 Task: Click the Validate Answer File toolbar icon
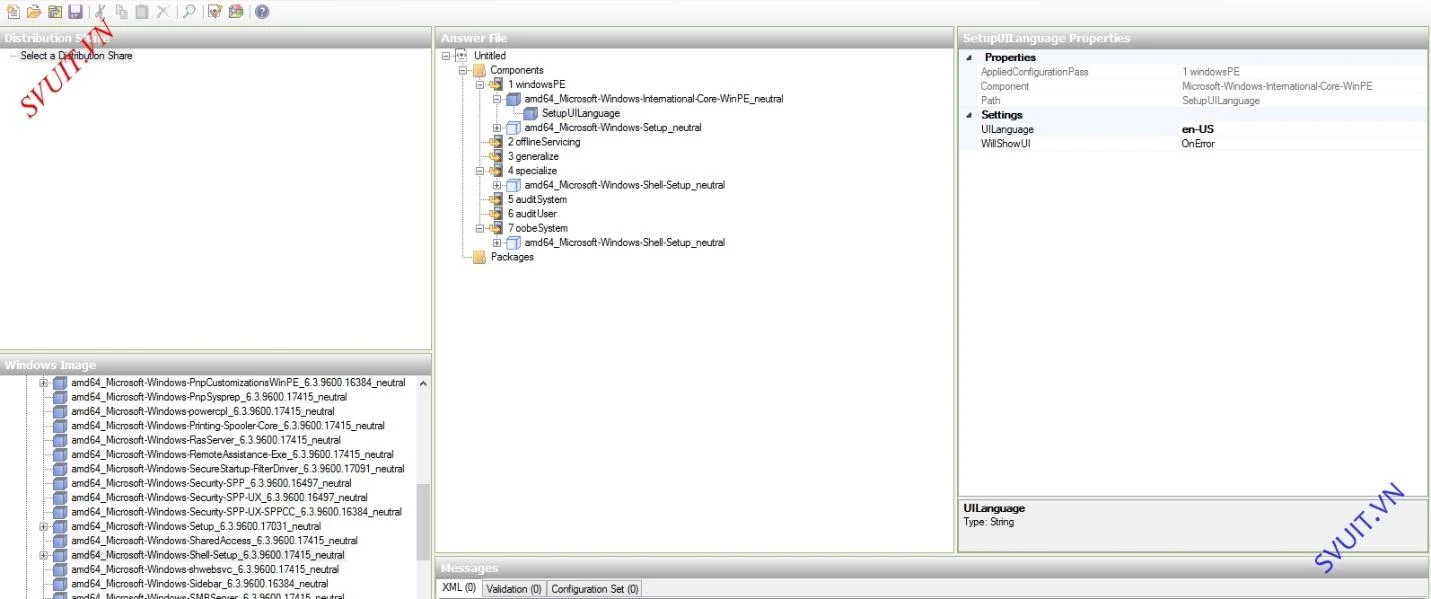click(214, 12)
